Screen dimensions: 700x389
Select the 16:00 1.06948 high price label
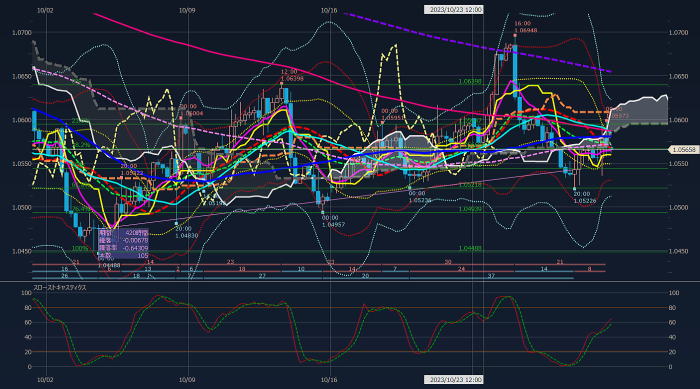(x=525, y=27)
